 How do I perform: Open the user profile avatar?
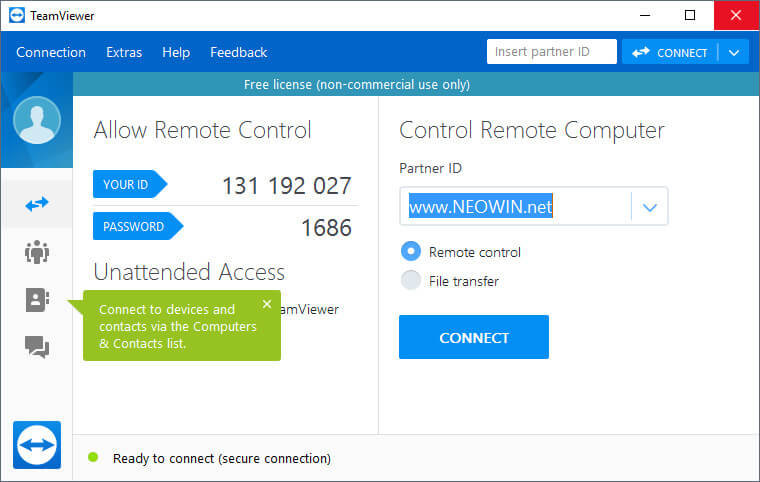tap(37, 120)
